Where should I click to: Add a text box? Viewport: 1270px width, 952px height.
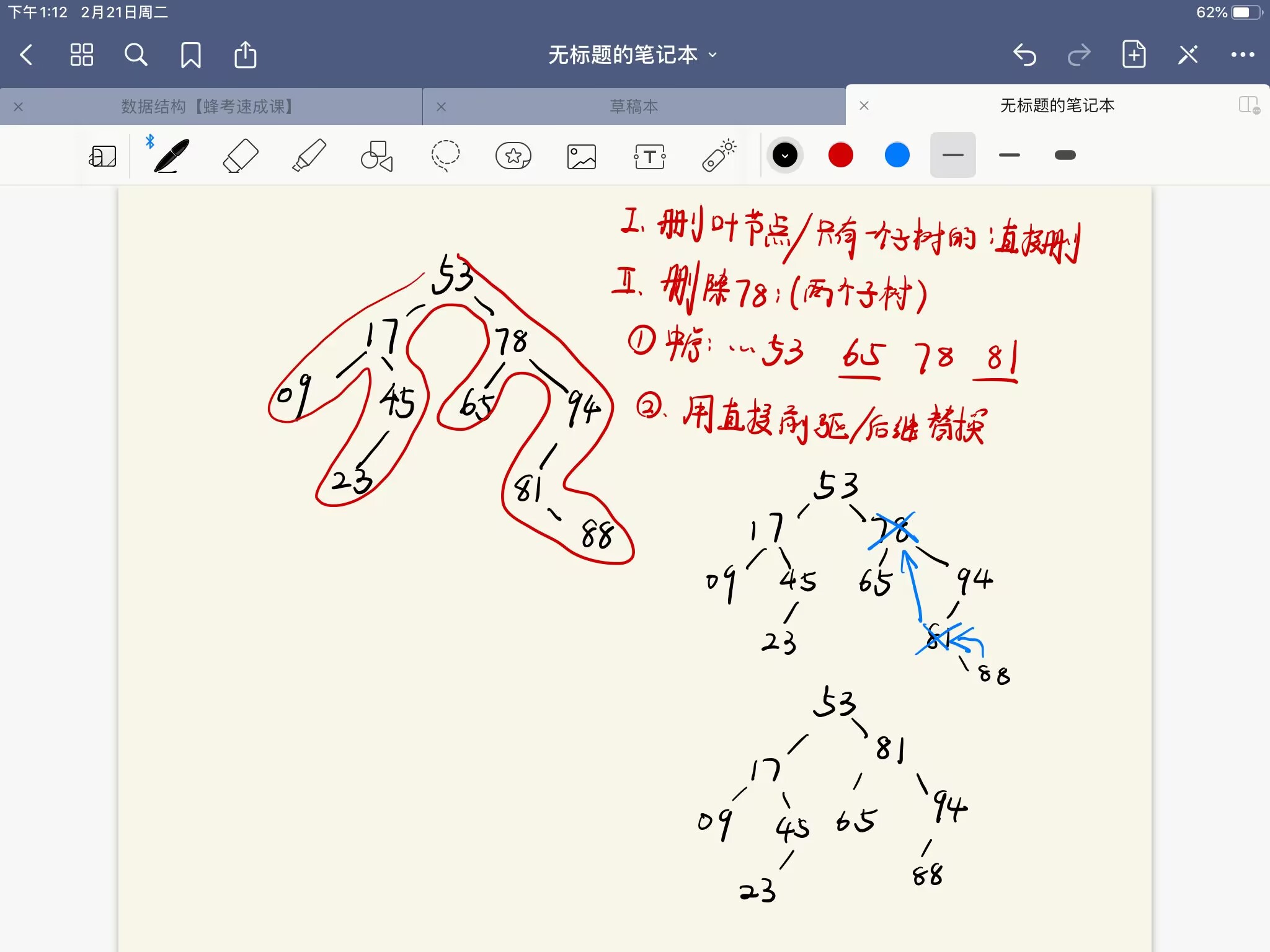pyautogui.click(x=649, y=156)
